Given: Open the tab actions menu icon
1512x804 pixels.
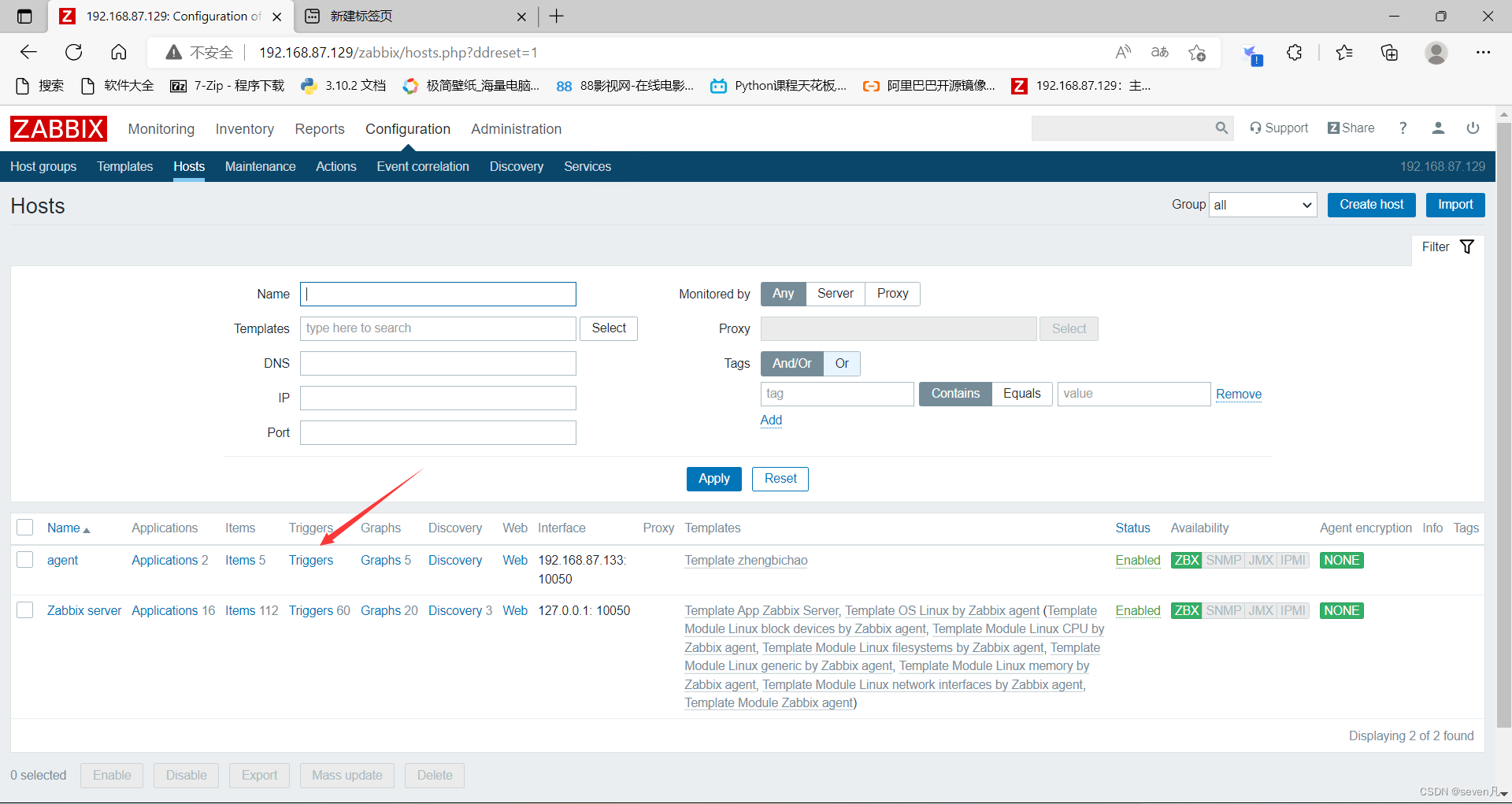Looking at the screenshot, I should [x=24, y=16].
